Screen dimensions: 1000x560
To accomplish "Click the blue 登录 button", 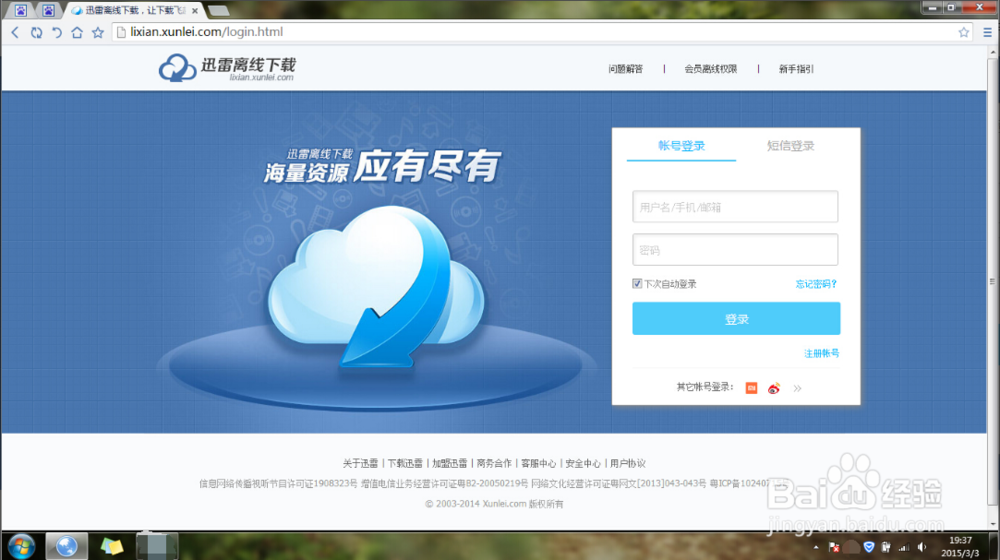I will (x=736, y=318).
